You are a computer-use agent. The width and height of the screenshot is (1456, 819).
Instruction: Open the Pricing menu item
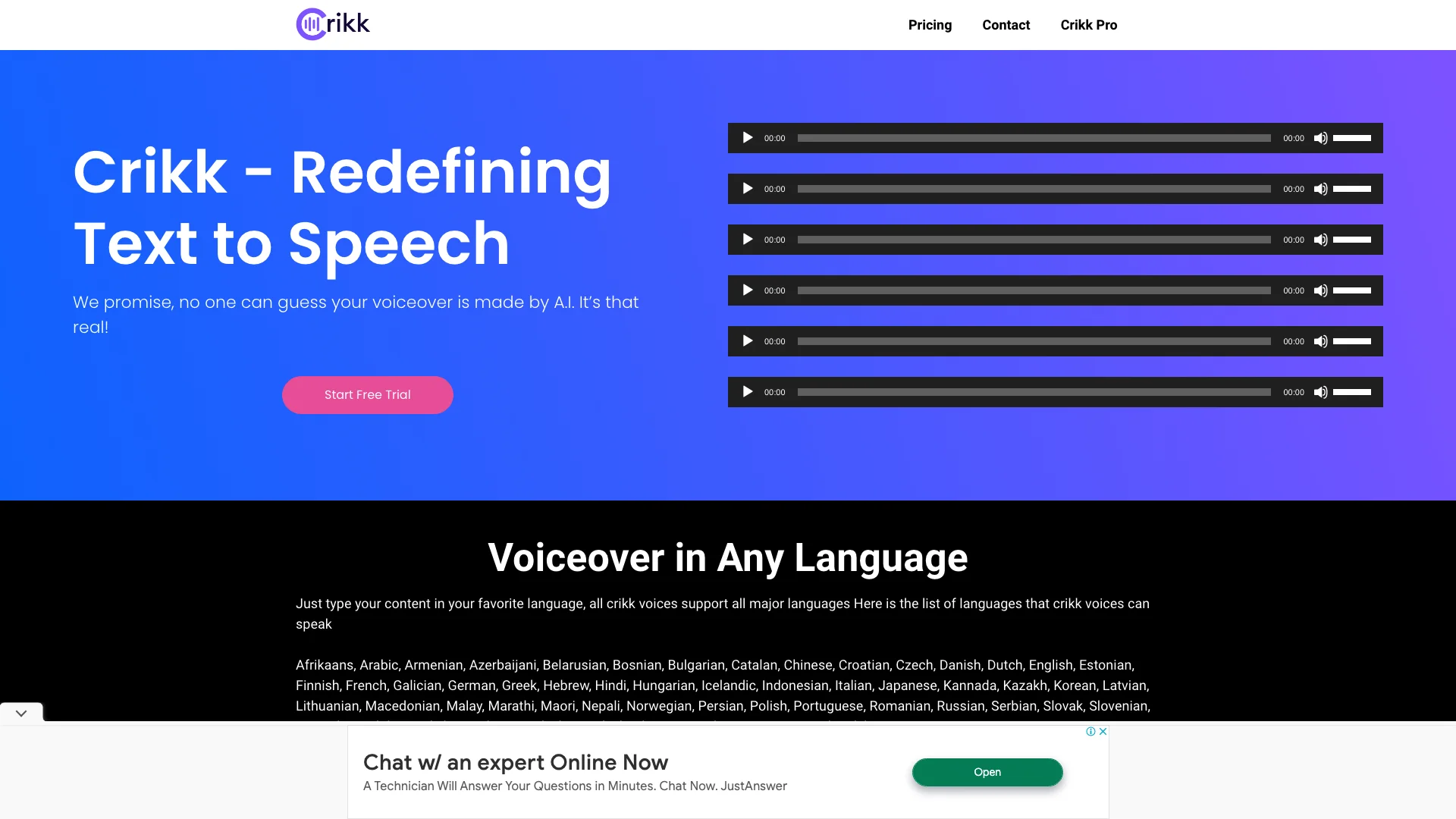pyautogui.click(x=930, y=24)
